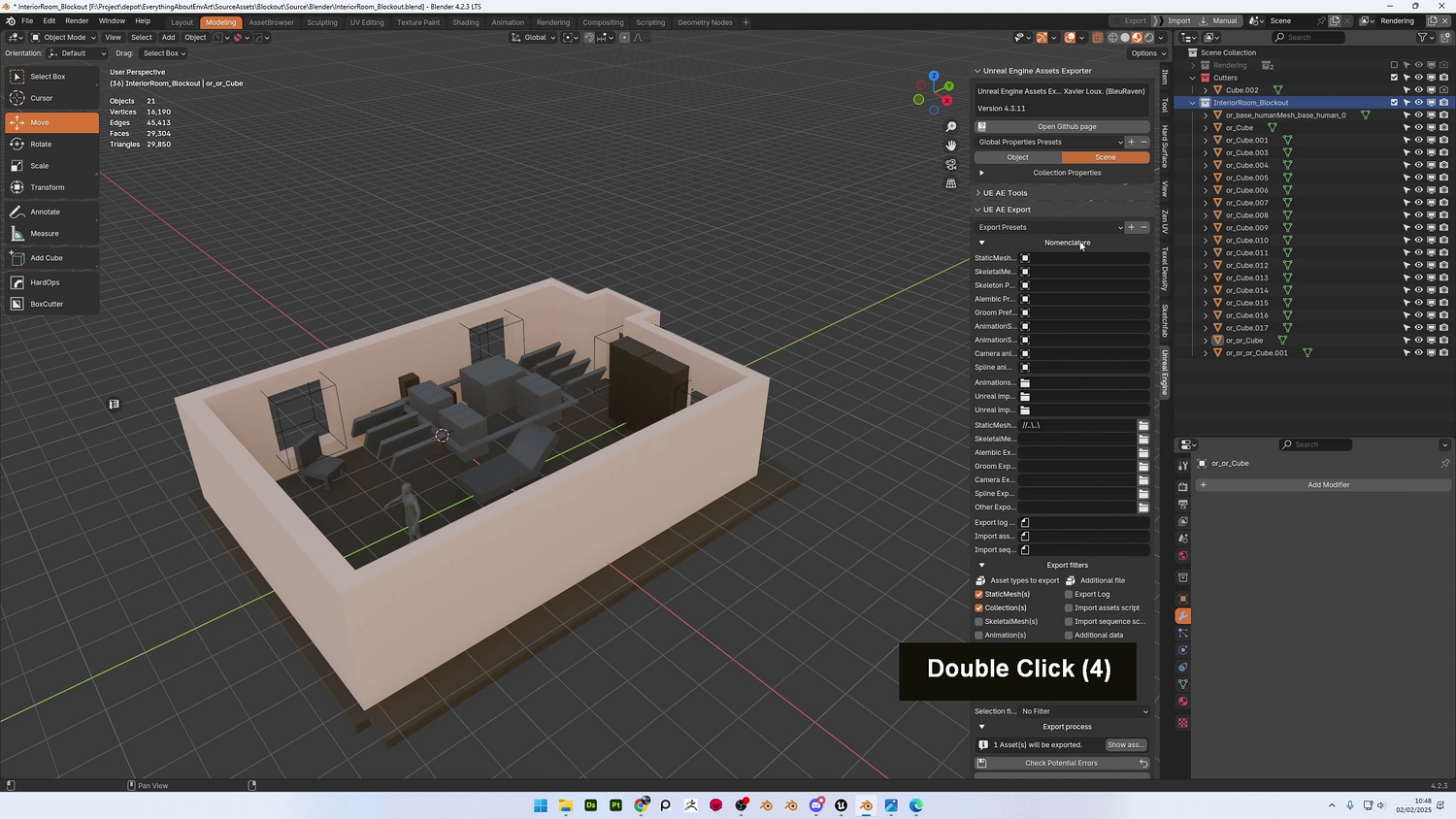
Task: Open the Object Data green triangle tab
Action: tap(1183, 684)
